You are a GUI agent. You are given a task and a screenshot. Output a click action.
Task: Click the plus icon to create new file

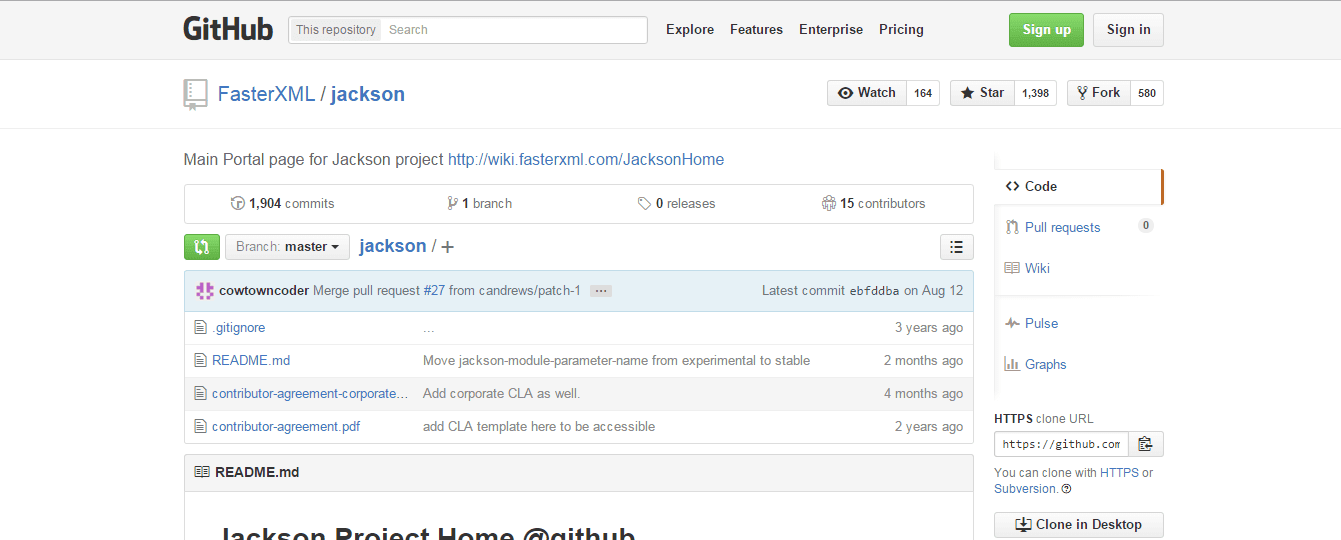pos(447,247)
